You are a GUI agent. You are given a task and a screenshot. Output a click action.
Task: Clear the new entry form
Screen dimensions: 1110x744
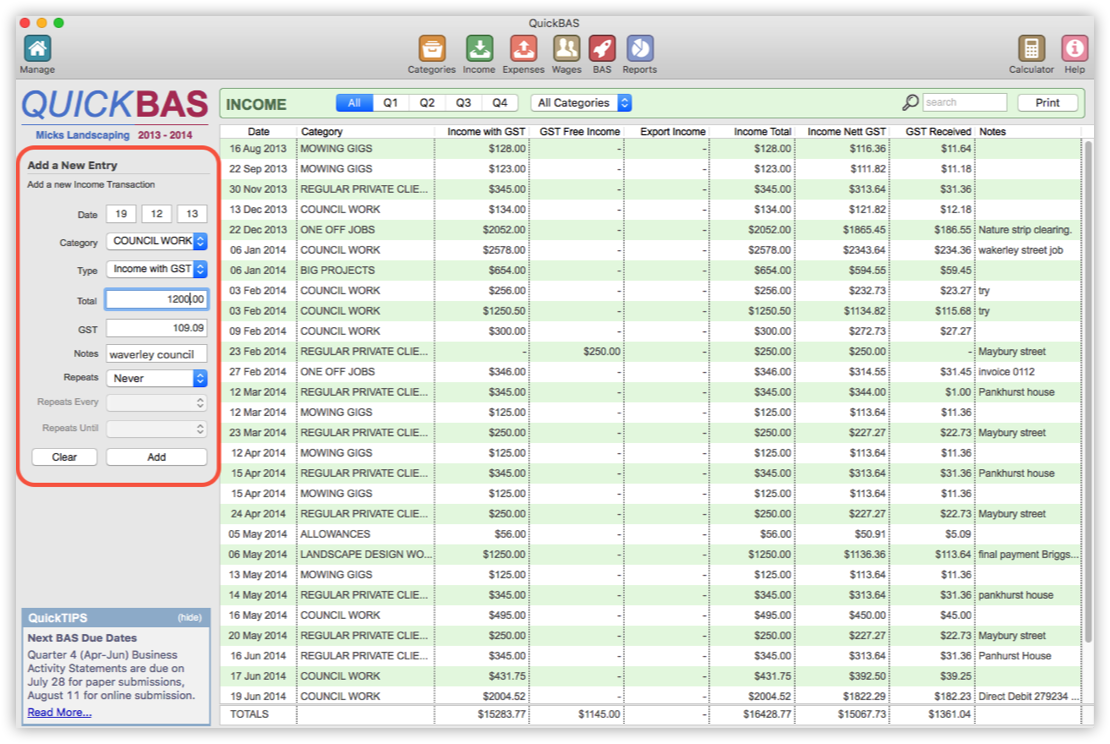(x=64, y=457)
